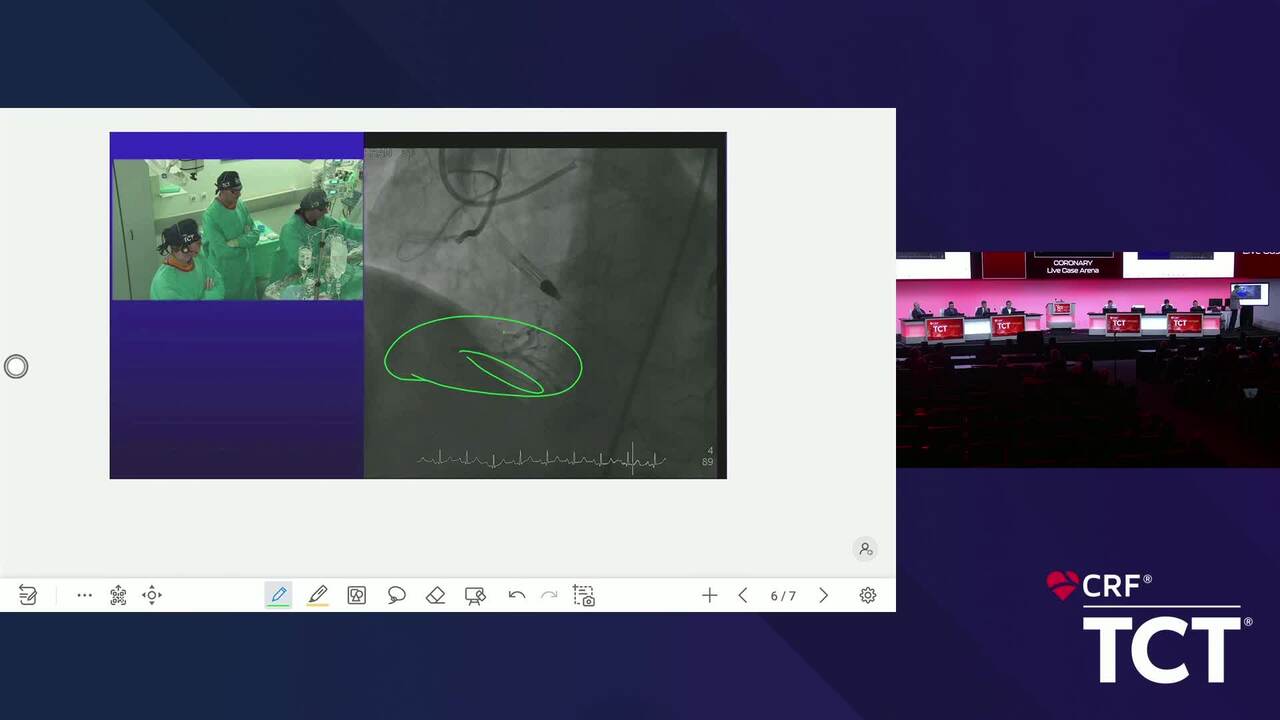Screen dimensions: 1280x720
Task: Open the whiteboard screen annotation tool
Action: point(475,595)
